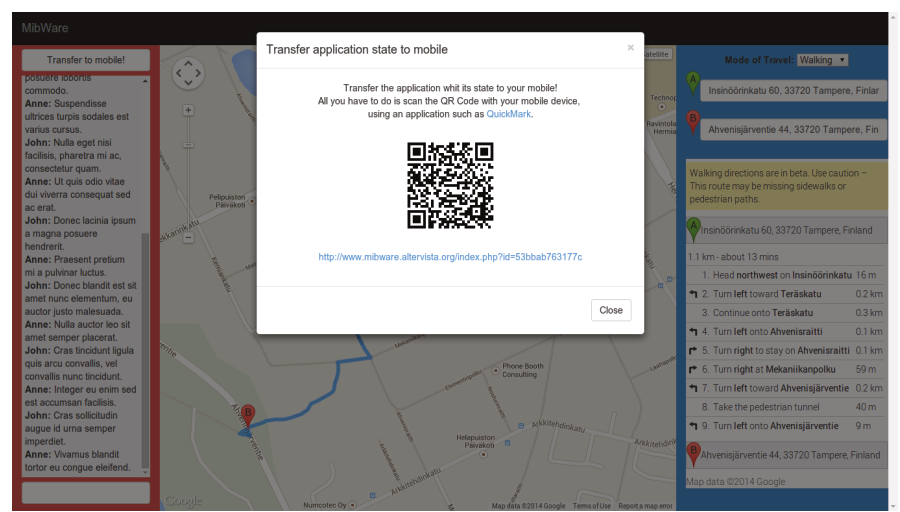Click the map pan control arrows
Viewport: 900px width, 512px height.
coord(188,73)
